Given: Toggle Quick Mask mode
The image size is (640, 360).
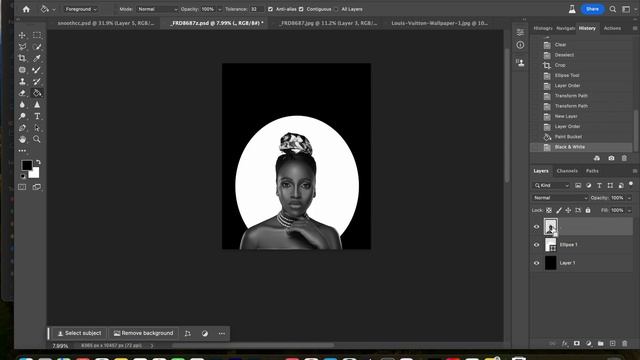Looking at the screenshot, I should pos(22,187).
